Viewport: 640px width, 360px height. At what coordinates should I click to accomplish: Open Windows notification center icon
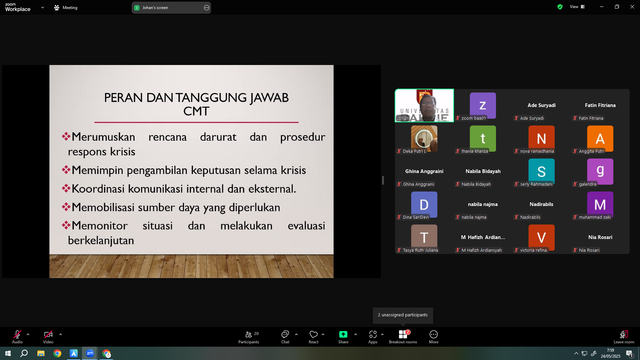point(630,353)
